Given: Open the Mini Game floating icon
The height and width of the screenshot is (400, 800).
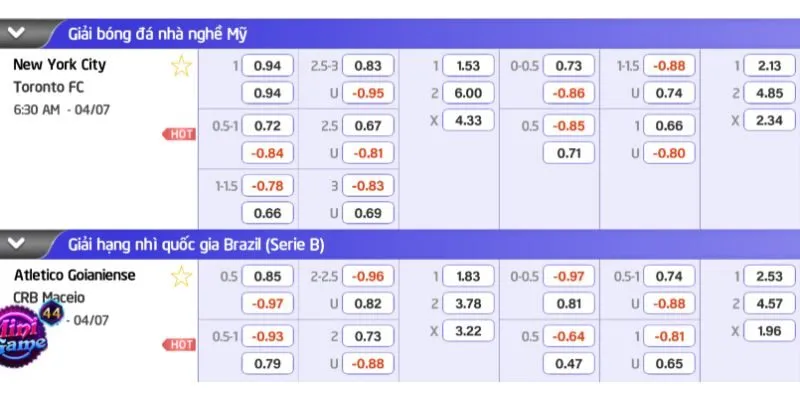Looking at the screenshot, I should [24, 335].
